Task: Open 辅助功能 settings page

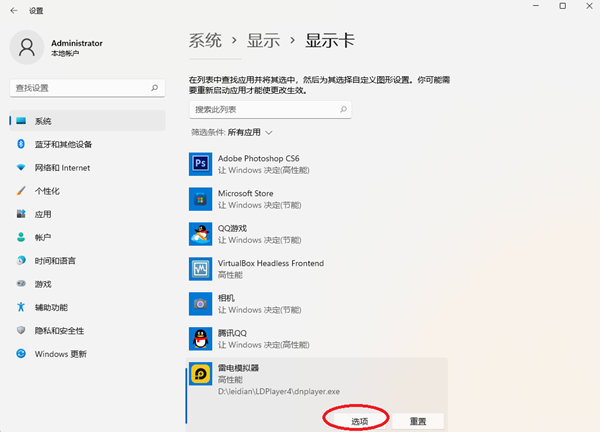Action: [x=88, y=307]
